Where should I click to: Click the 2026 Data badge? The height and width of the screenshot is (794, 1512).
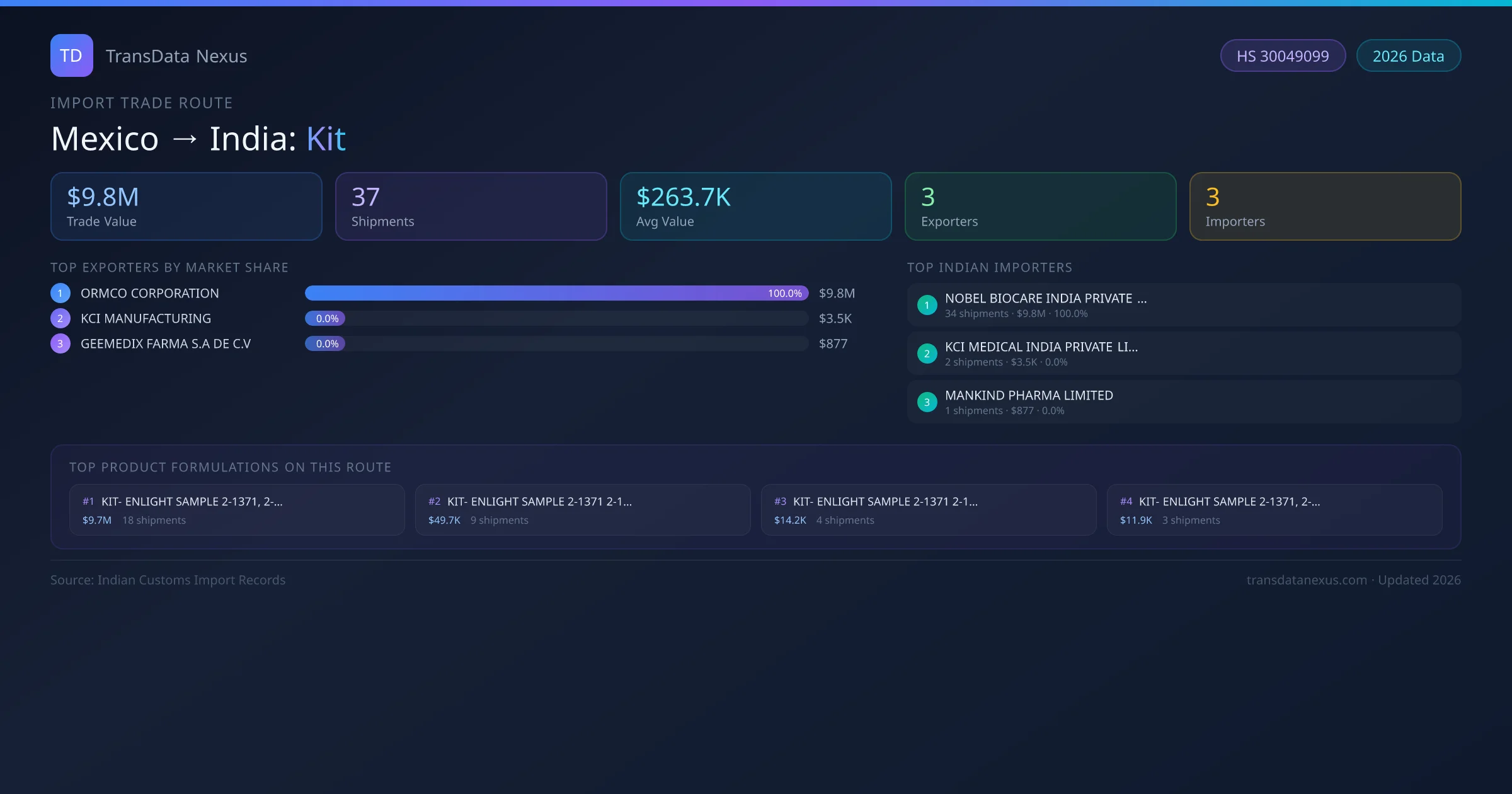(x=1408, y=56)
